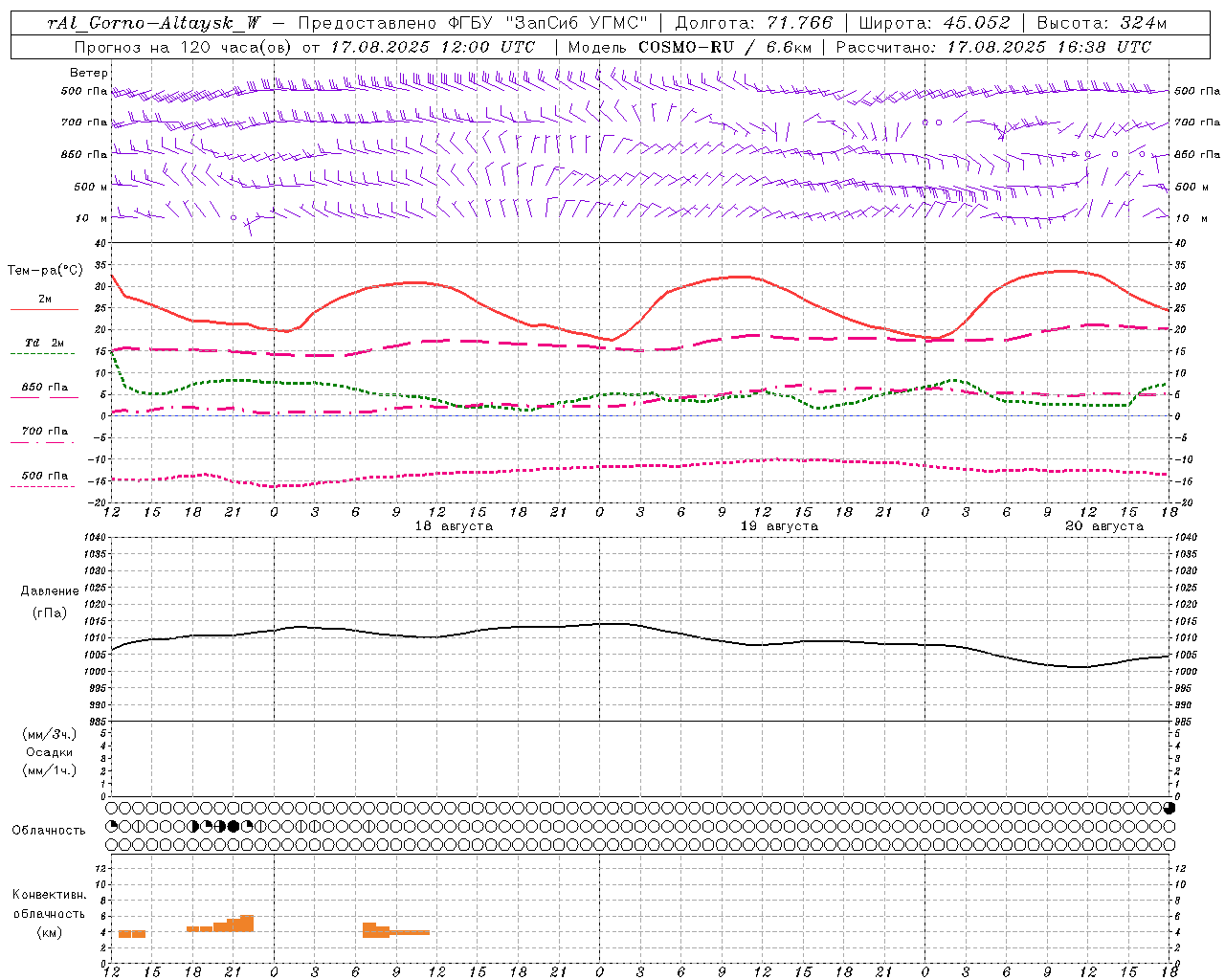
Task: Click the 'Ветер' wind panel label
Action: point(89,73)
